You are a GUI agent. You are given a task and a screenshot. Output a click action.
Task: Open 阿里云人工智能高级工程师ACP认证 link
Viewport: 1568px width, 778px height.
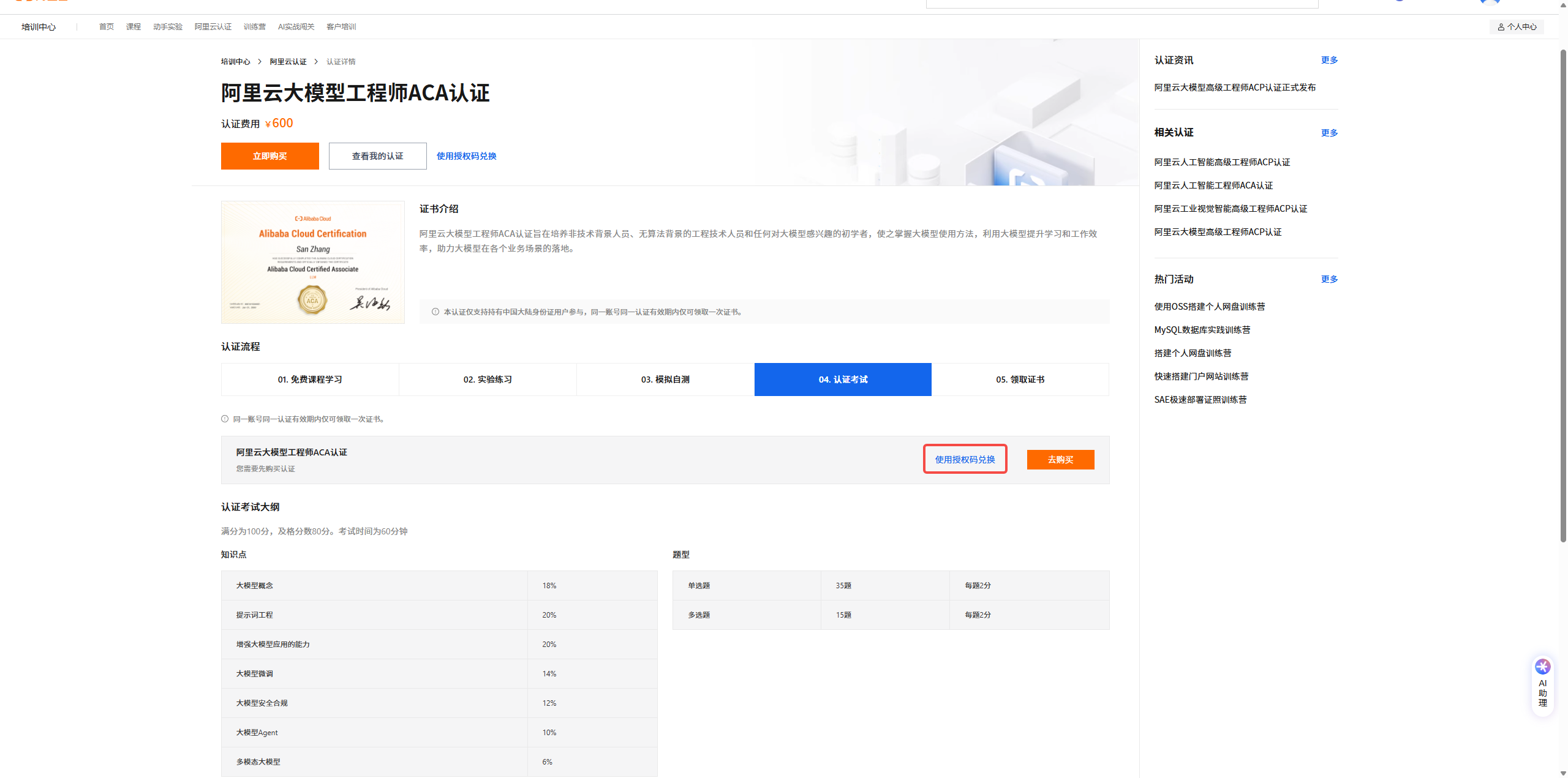click(1222, 162)
